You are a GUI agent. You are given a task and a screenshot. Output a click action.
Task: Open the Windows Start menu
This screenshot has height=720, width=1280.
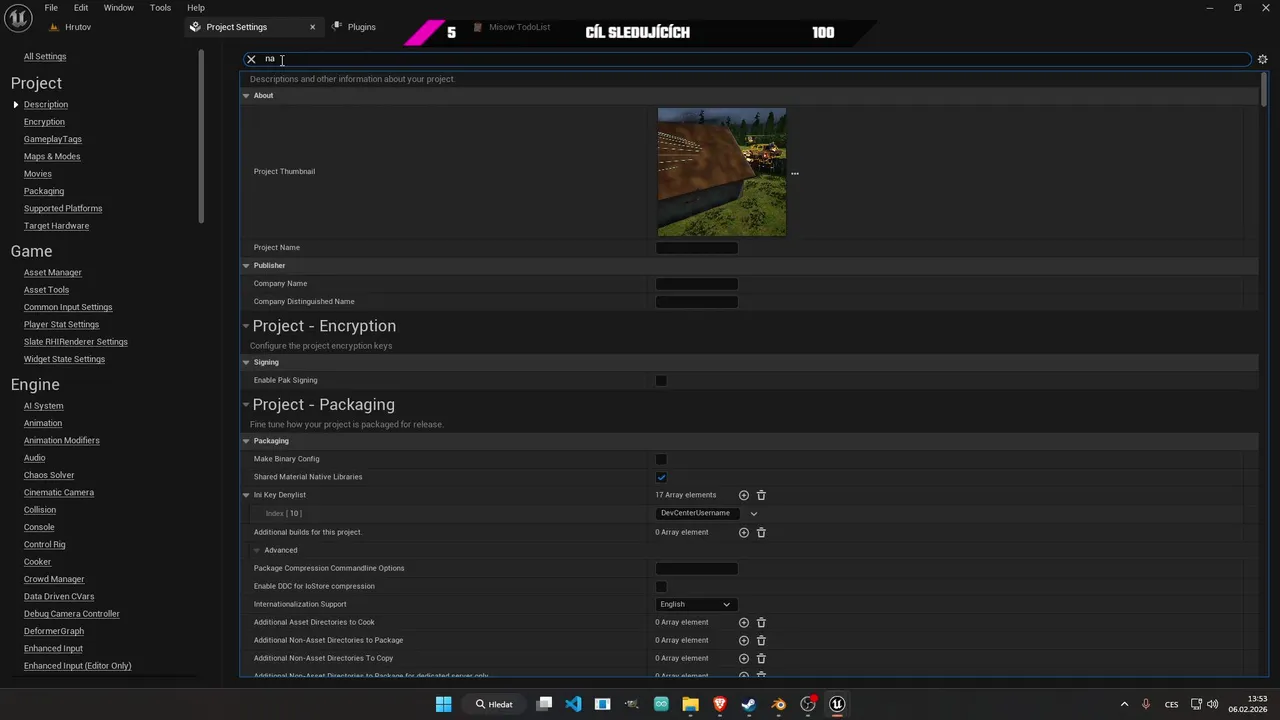point(443,704)
